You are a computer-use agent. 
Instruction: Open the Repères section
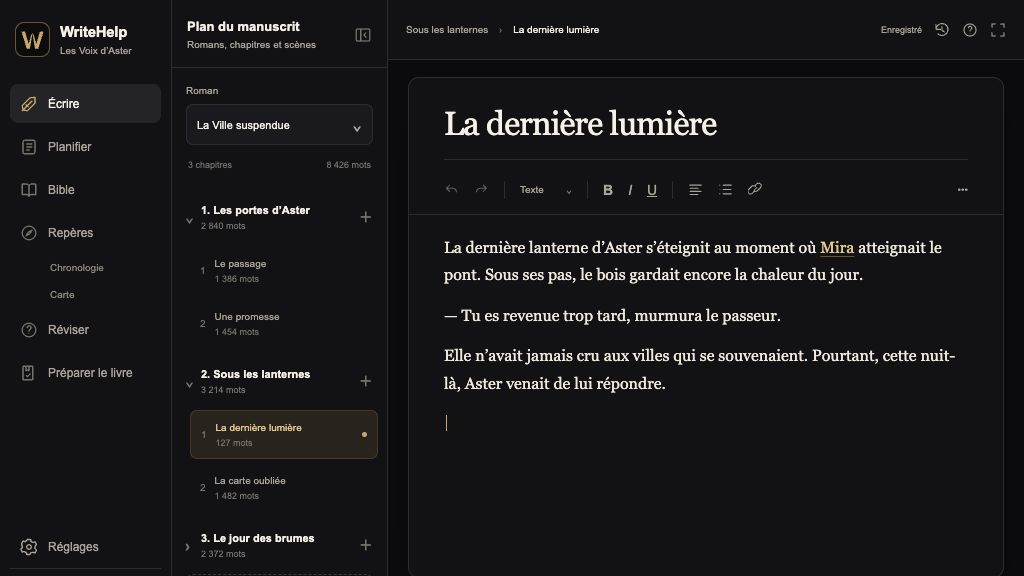(x=85, y=233)
